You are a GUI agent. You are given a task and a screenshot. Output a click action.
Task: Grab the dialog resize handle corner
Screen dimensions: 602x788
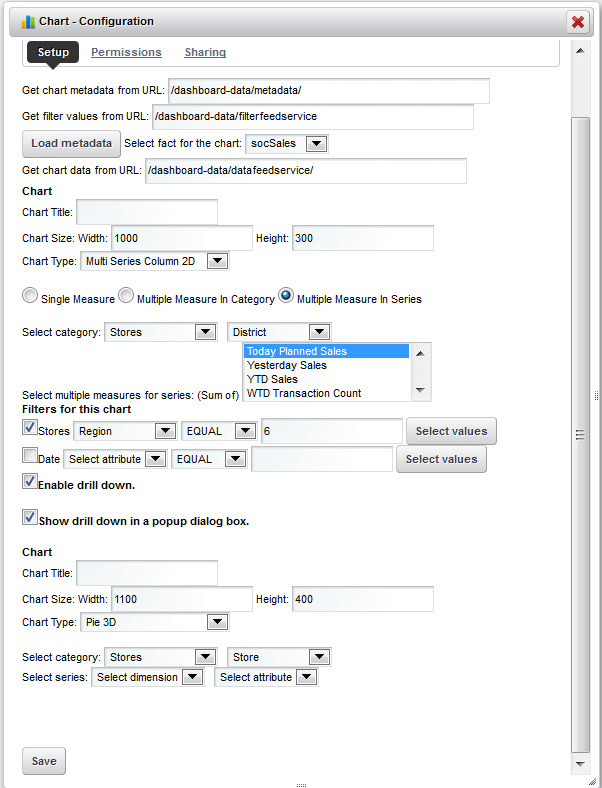coord(593,780)
